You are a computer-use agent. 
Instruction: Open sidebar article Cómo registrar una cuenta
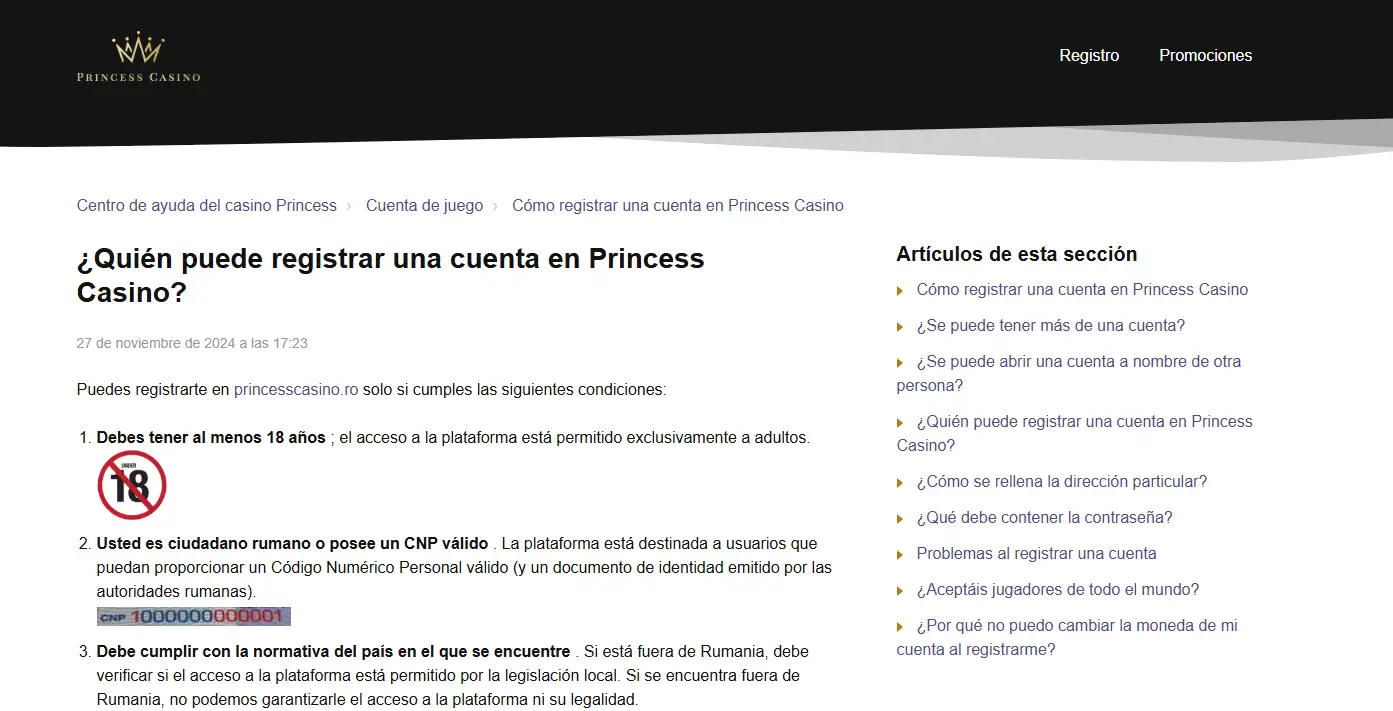pos(1082,290)
